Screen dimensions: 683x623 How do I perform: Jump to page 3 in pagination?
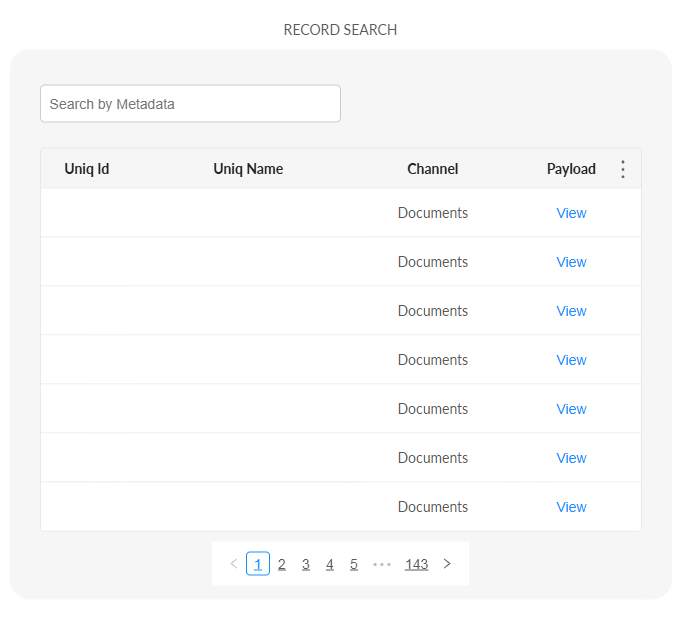pos(306,564)
